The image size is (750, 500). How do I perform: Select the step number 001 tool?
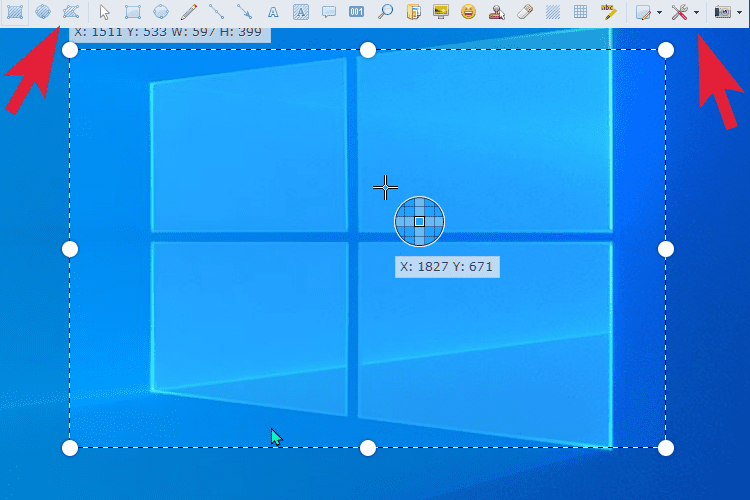[356, 11]
